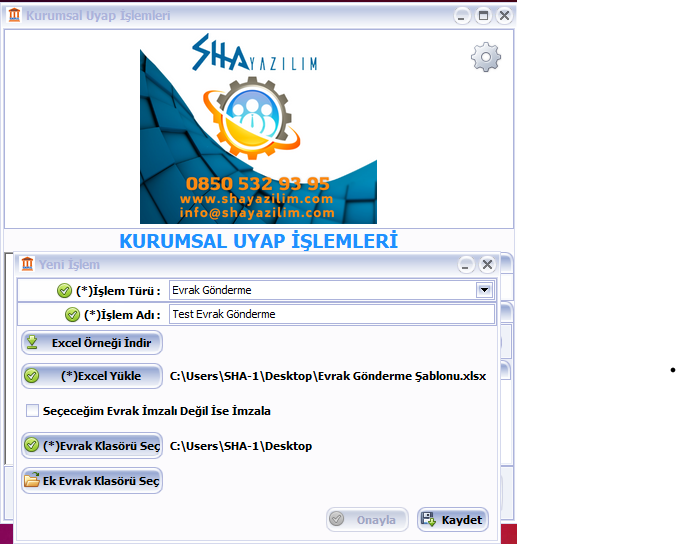The image size is (676, 544).
Task: Click the KURUMSAL UYAP İŞLEMLERİ heading
Action: point(258,241)
